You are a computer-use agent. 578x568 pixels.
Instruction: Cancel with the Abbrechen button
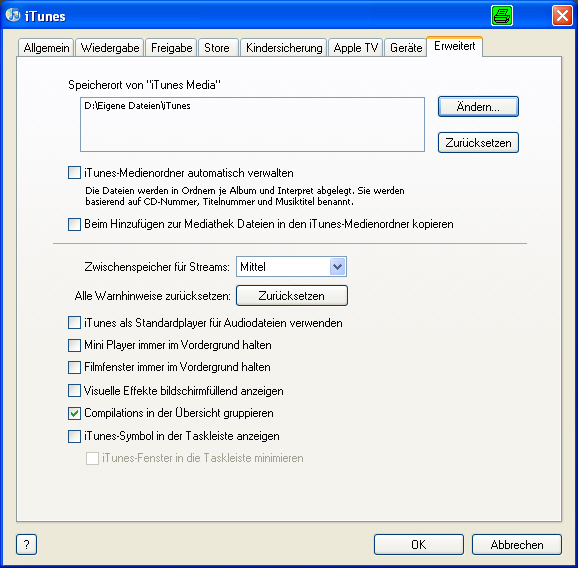(517, 544)
